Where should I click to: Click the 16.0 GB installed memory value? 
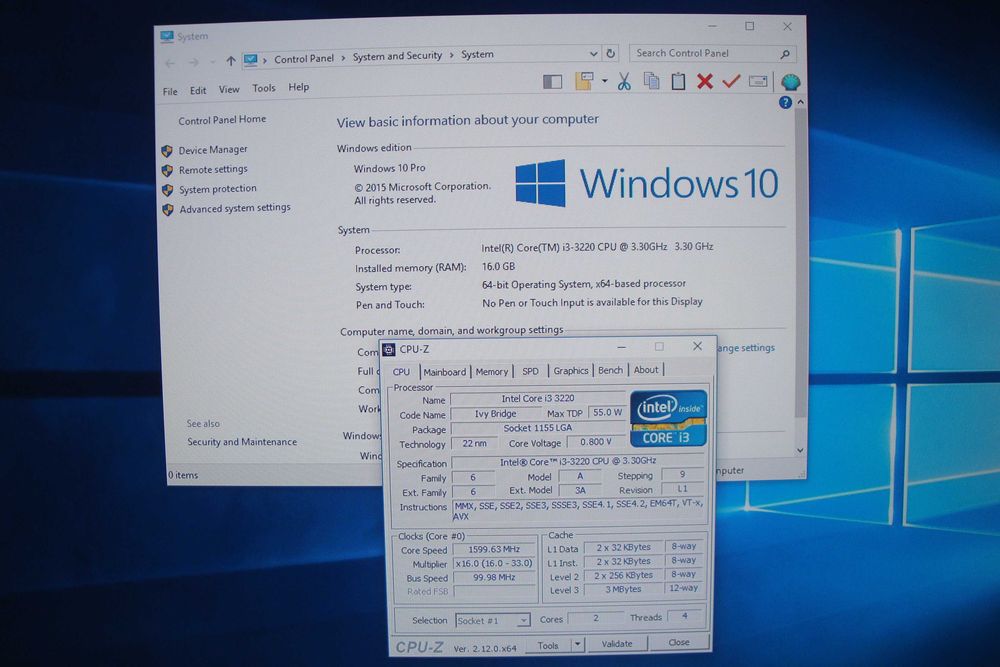[x=498, y=267]
